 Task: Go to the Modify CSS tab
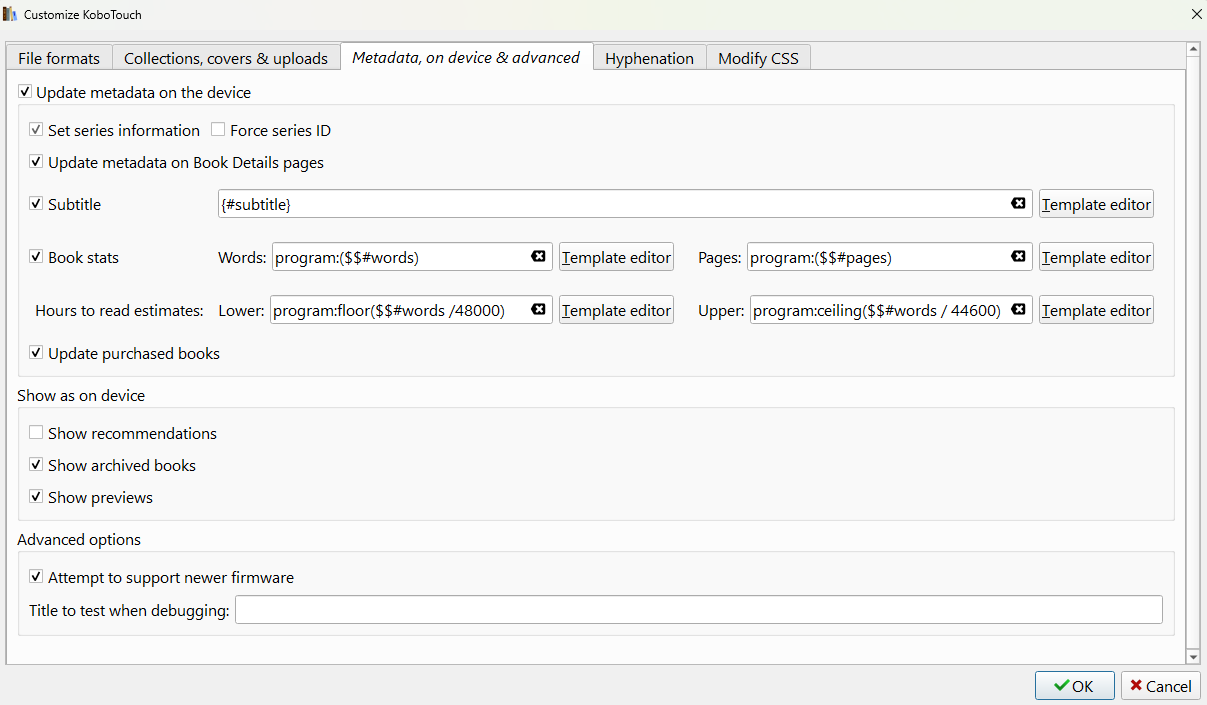tap(758, 58)
